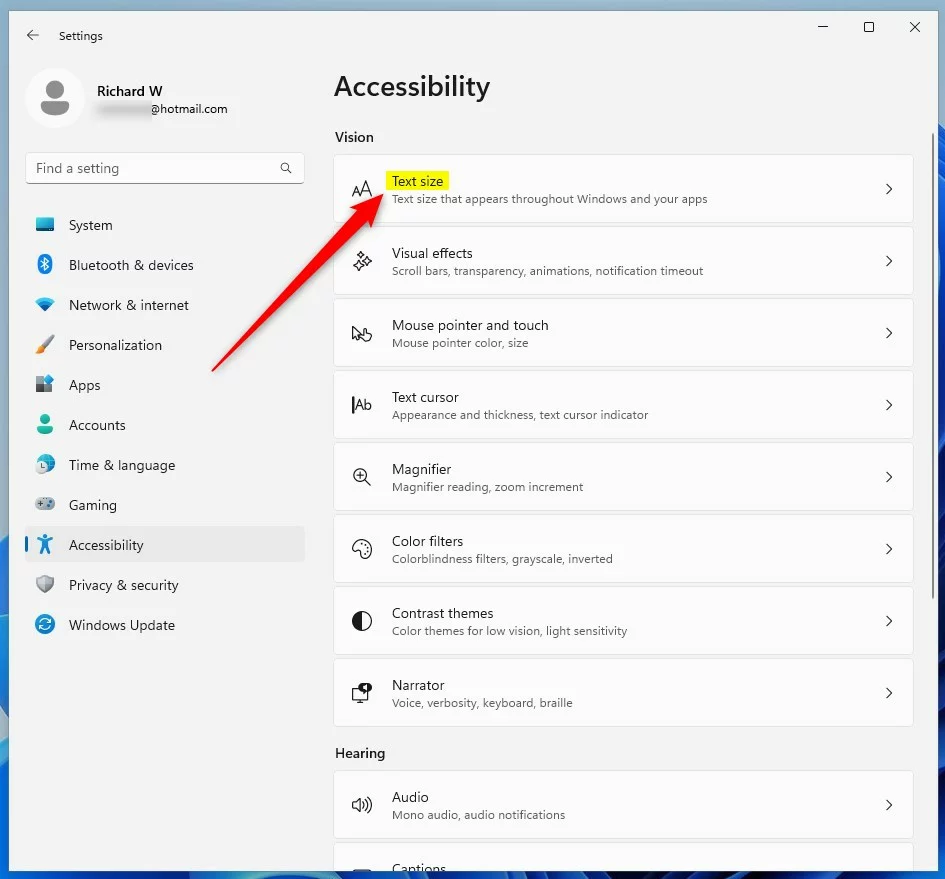Go to Windows Update in sidebar

[121, 625]
